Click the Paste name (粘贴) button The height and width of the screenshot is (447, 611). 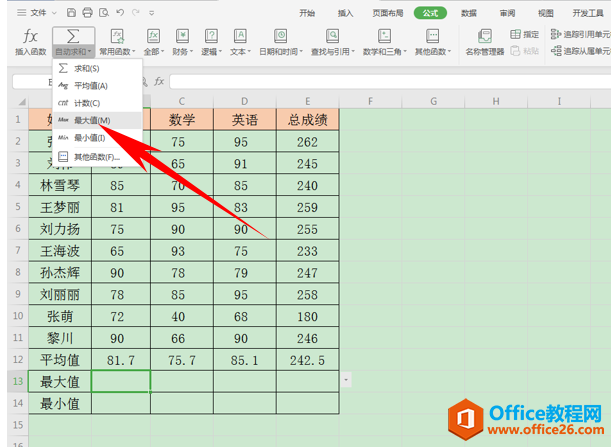coord(524,51)
